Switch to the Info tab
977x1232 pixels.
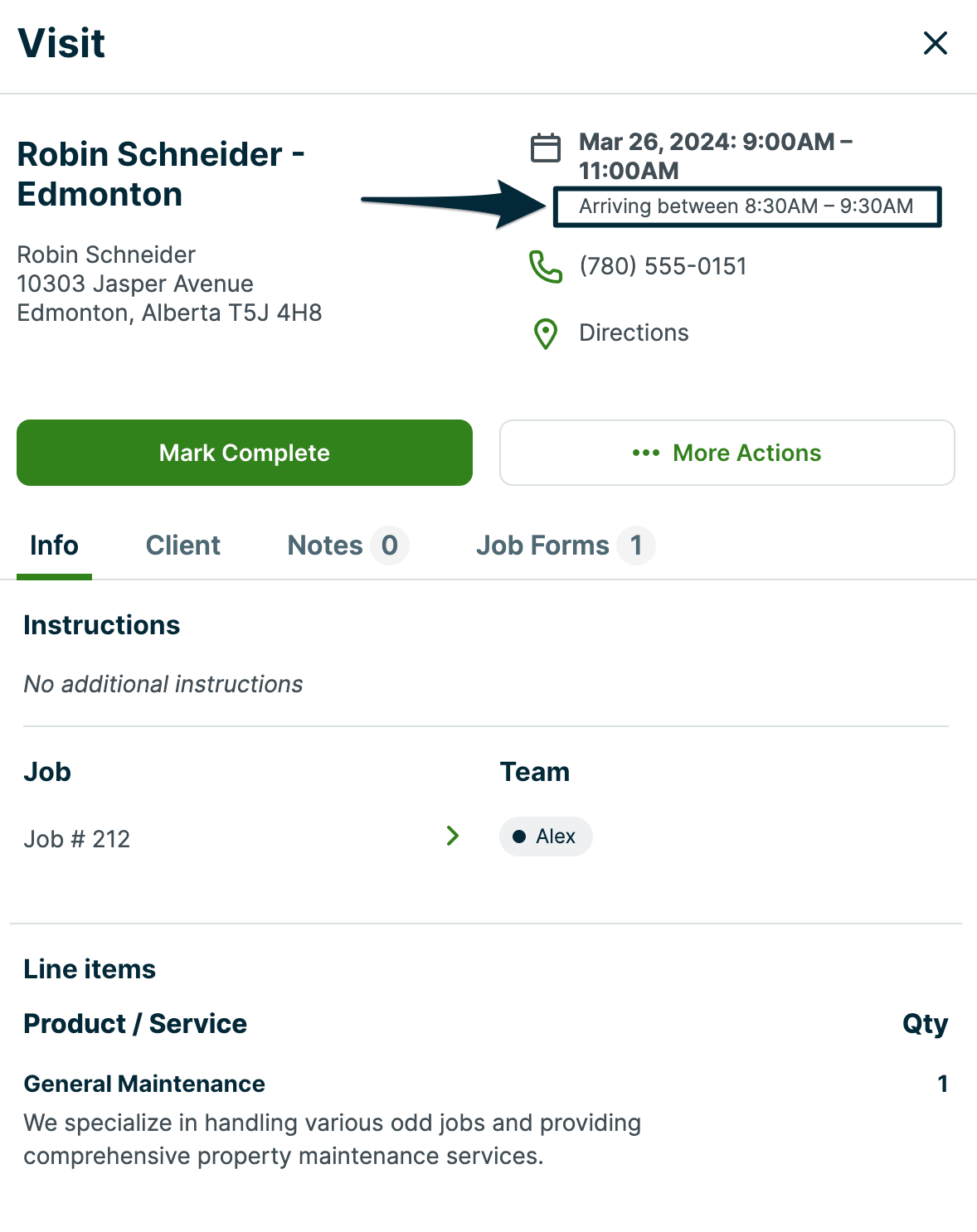tap(54, 546)
